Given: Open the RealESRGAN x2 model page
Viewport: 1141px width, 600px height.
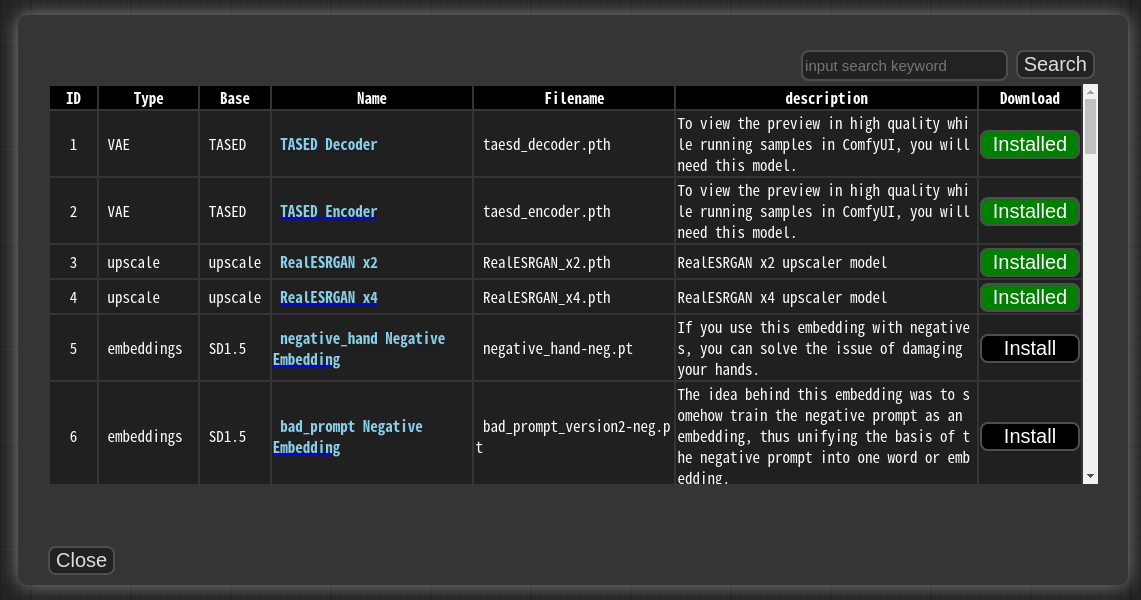Looking at the screenshot, I should 329,262.
